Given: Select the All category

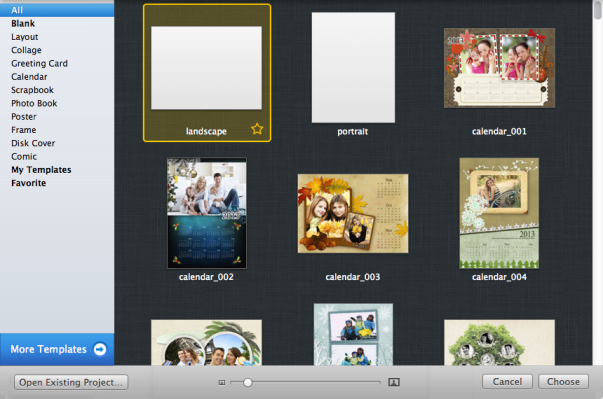Looking at the screenshot, I should [x=57, y=10].
